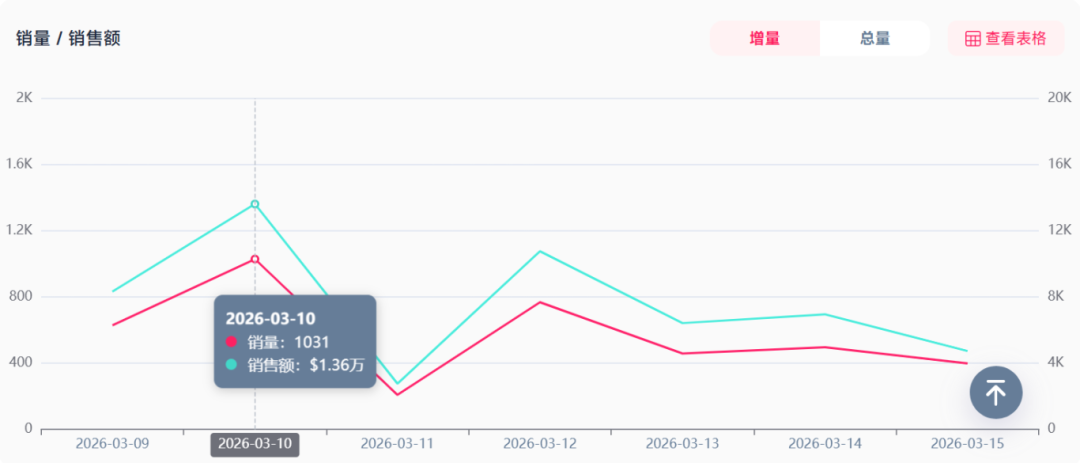The width and height of the screenshot is (1080, 463).
Task: Click the highlighted 2026-03-10 axis label
Action: pos(255,443)
